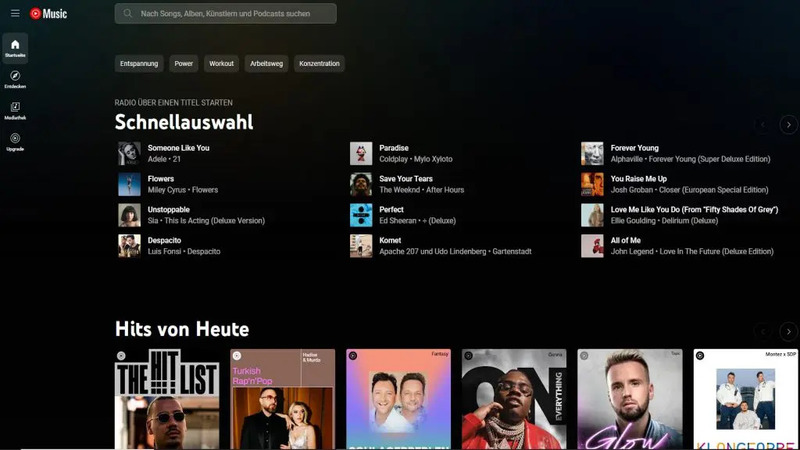Open song title Flowers
Viewport: 800px width, 450px height.
coord(161,179)
